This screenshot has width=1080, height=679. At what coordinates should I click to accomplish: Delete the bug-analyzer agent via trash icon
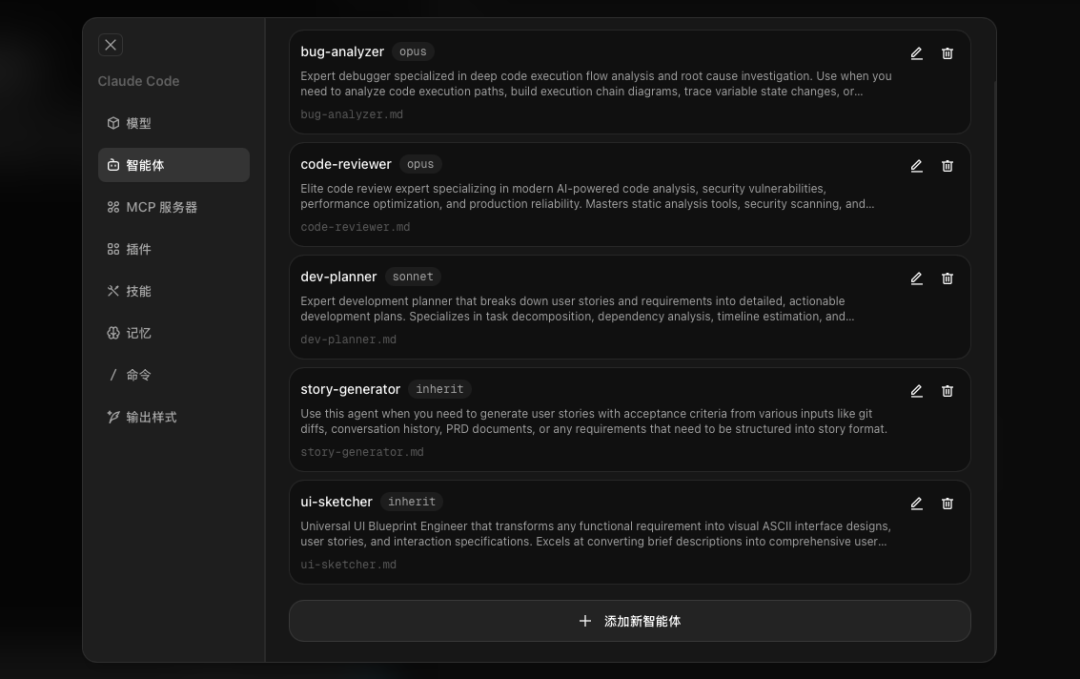pos(947,54)
